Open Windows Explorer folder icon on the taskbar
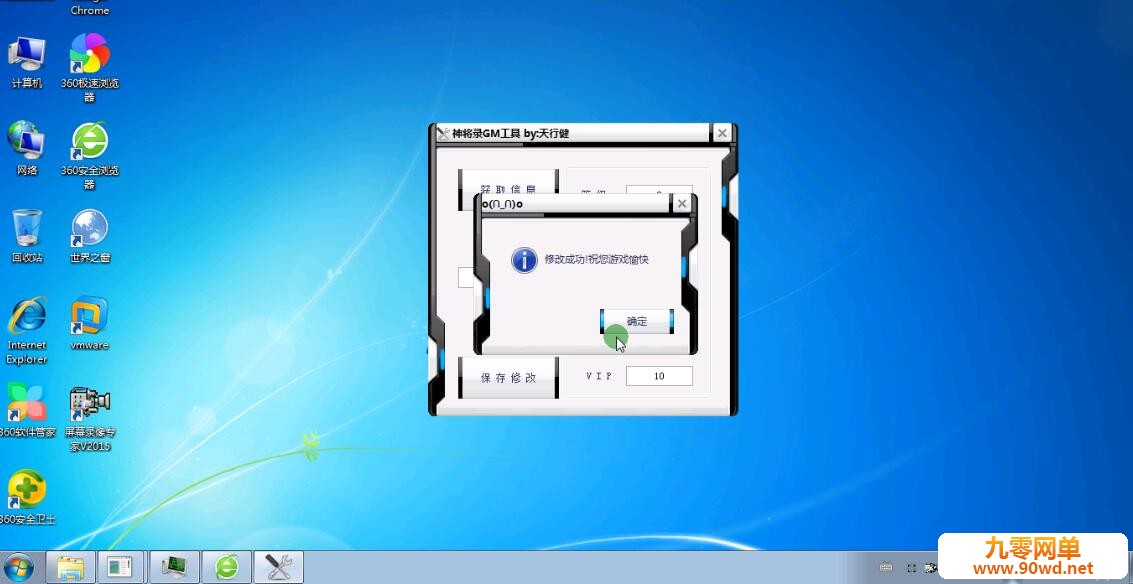 pyautogui.click(x=71, y=567)
